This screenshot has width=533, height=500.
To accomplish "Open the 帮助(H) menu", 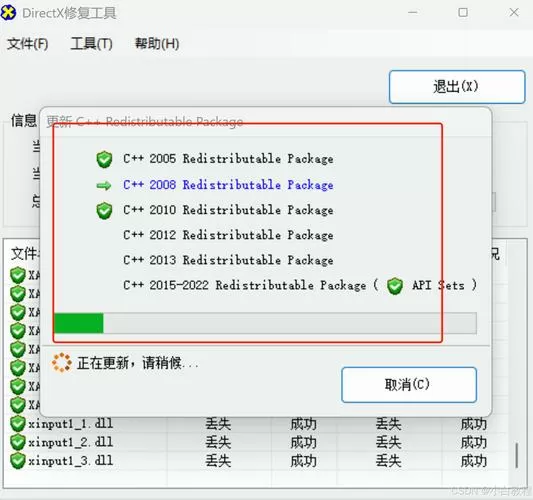I will (x=157, y=44).
